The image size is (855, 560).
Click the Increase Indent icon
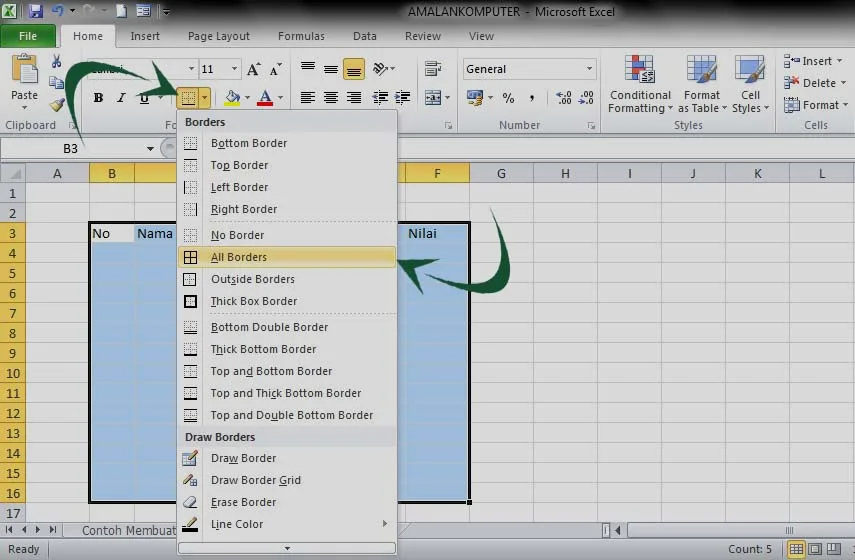[x=402, y=98]
